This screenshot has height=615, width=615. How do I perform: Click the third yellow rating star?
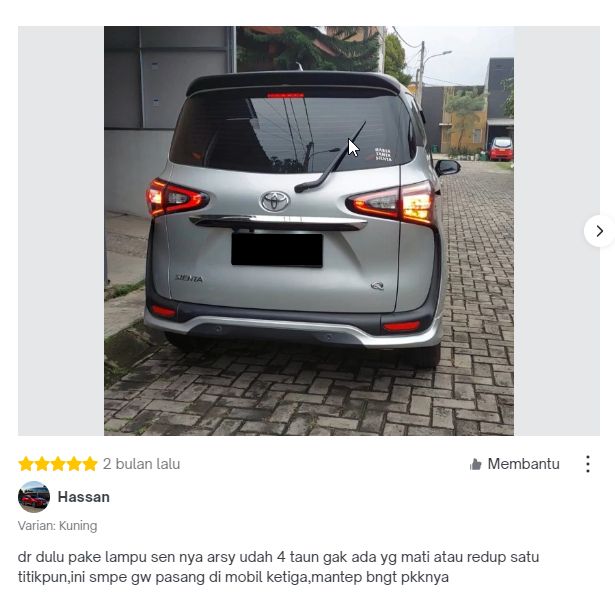[x=58, y=464]
